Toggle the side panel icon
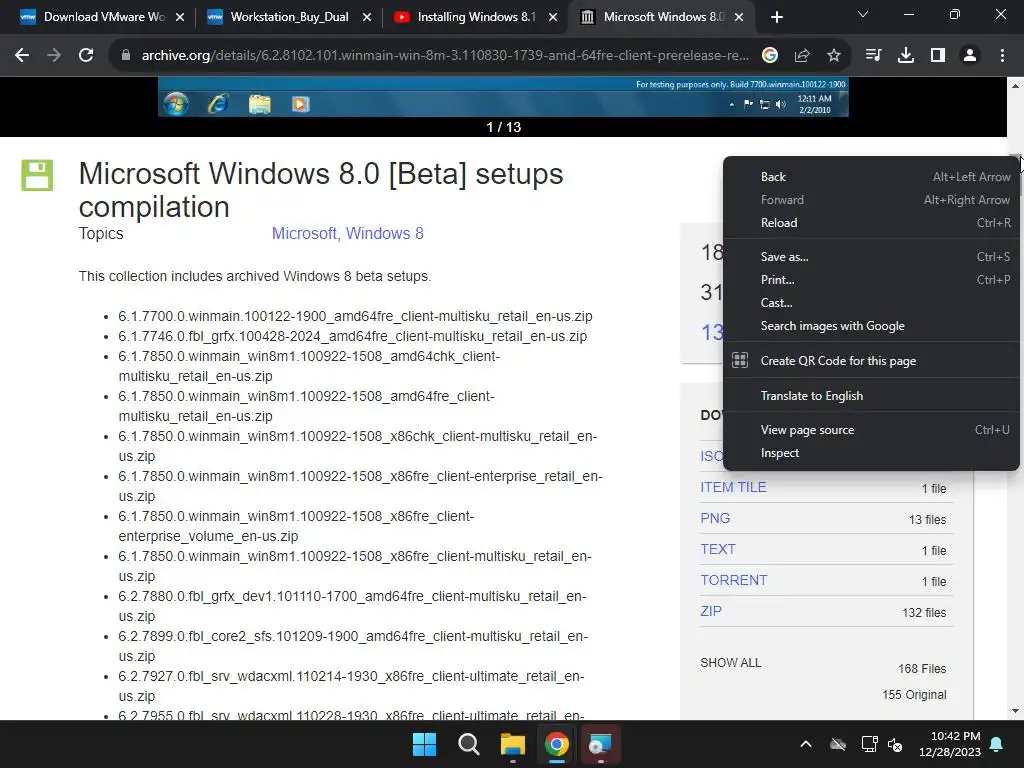Image resolution: width=1024 pixels, height=768 pixels. 938,56
